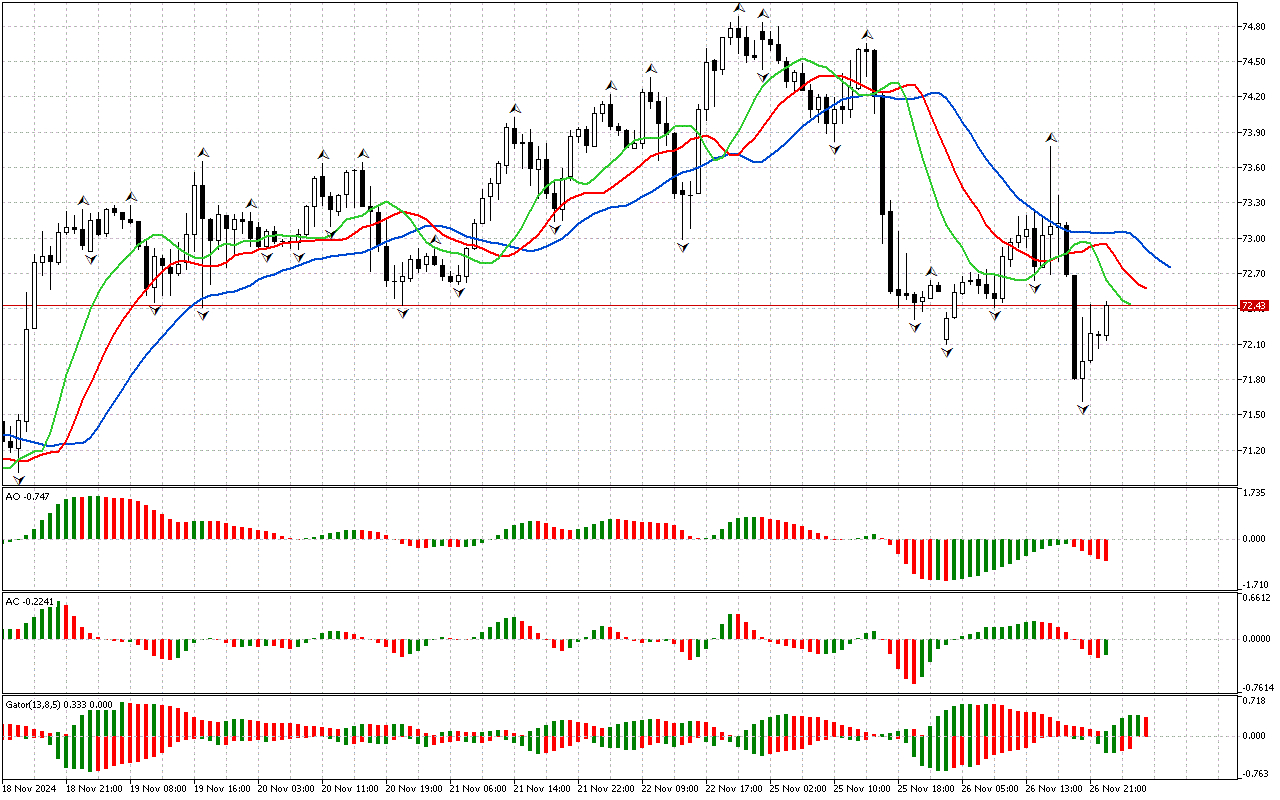Screen dimensions: 1280x800
Task: Click the "Gator(13,8,5)" indicator label
Action: tap(33, 705)
